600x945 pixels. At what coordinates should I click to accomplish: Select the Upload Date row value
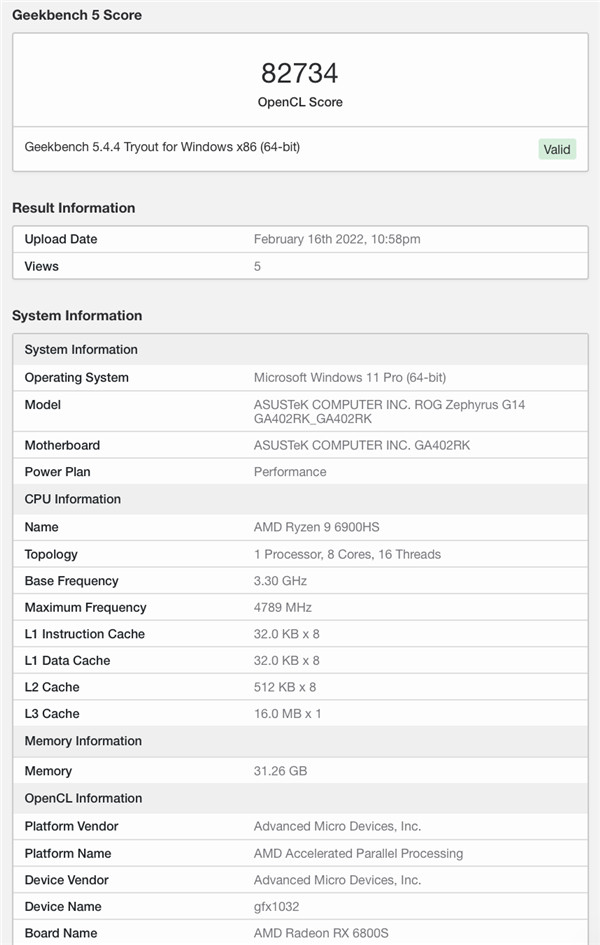coord(337,239)
